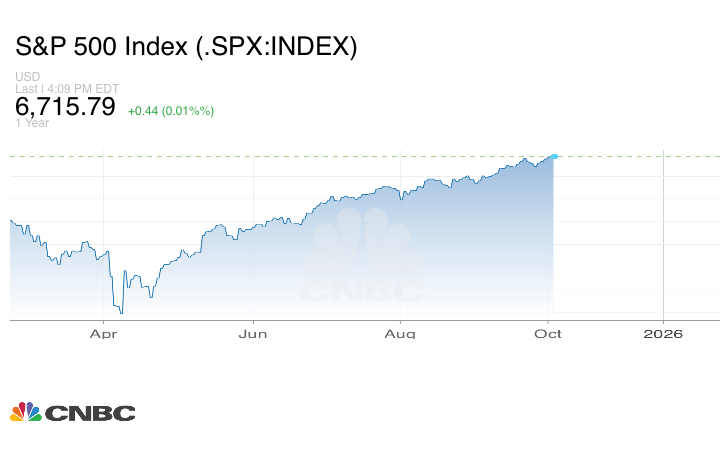Viewport: 720px width, 450px height.
Task: Select the 1 Year range label
Action: (31, 124)
